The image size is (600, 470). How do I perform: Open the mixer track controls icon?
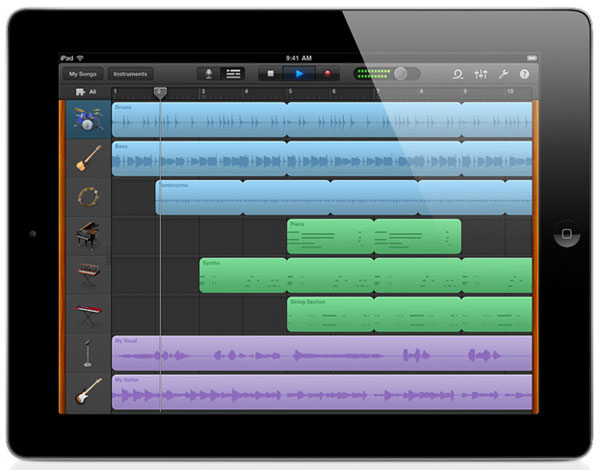pos(481,74)
